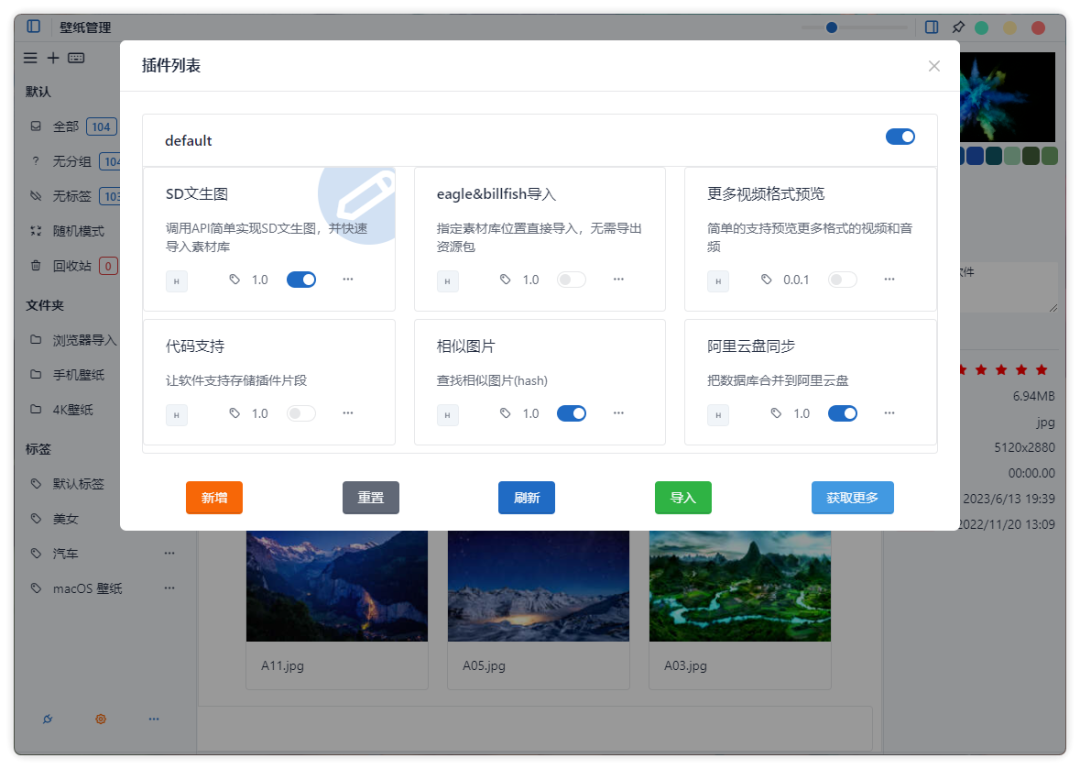This screenshot has height=769, width=1080.
Task: Open the more menu on 阿里云盘同步 card
Action: click(889, 413)
